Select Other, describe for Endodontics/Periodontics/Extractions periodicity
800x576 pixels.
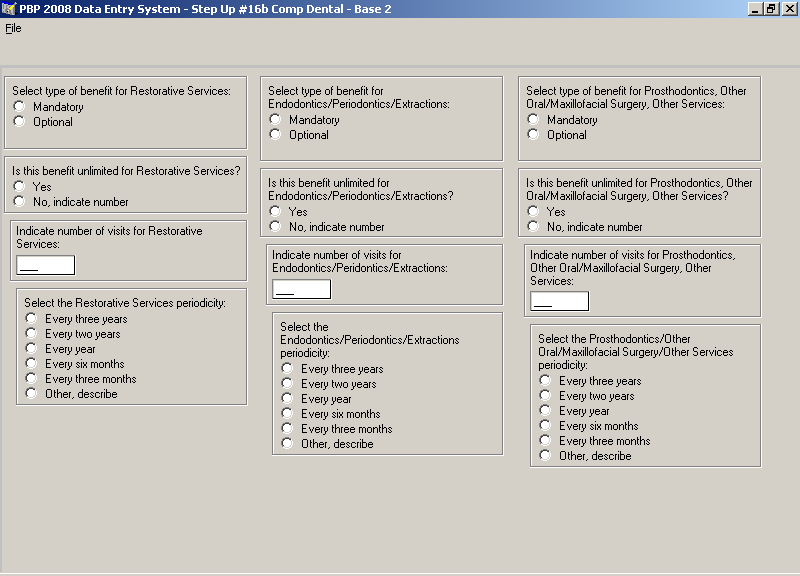(288, 443)
